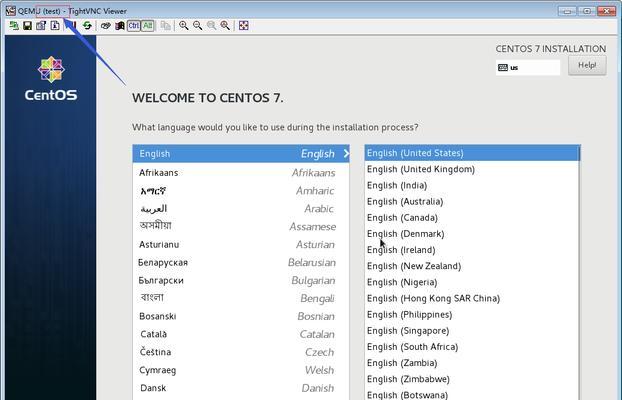Send Ctrl+Esc icon
This screenshot has height=400, width=622.
[120, 26]
